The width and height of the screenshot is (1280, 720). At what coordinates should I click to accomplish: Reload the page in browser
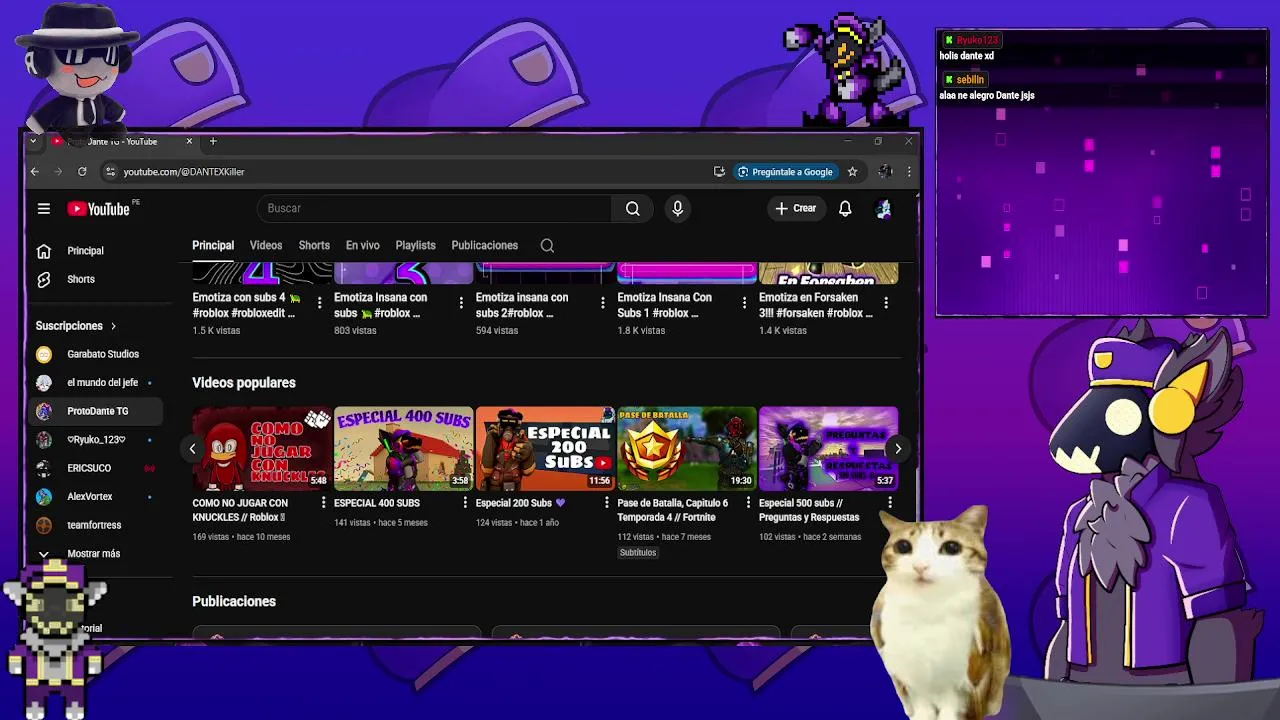[x=82, y=172]
